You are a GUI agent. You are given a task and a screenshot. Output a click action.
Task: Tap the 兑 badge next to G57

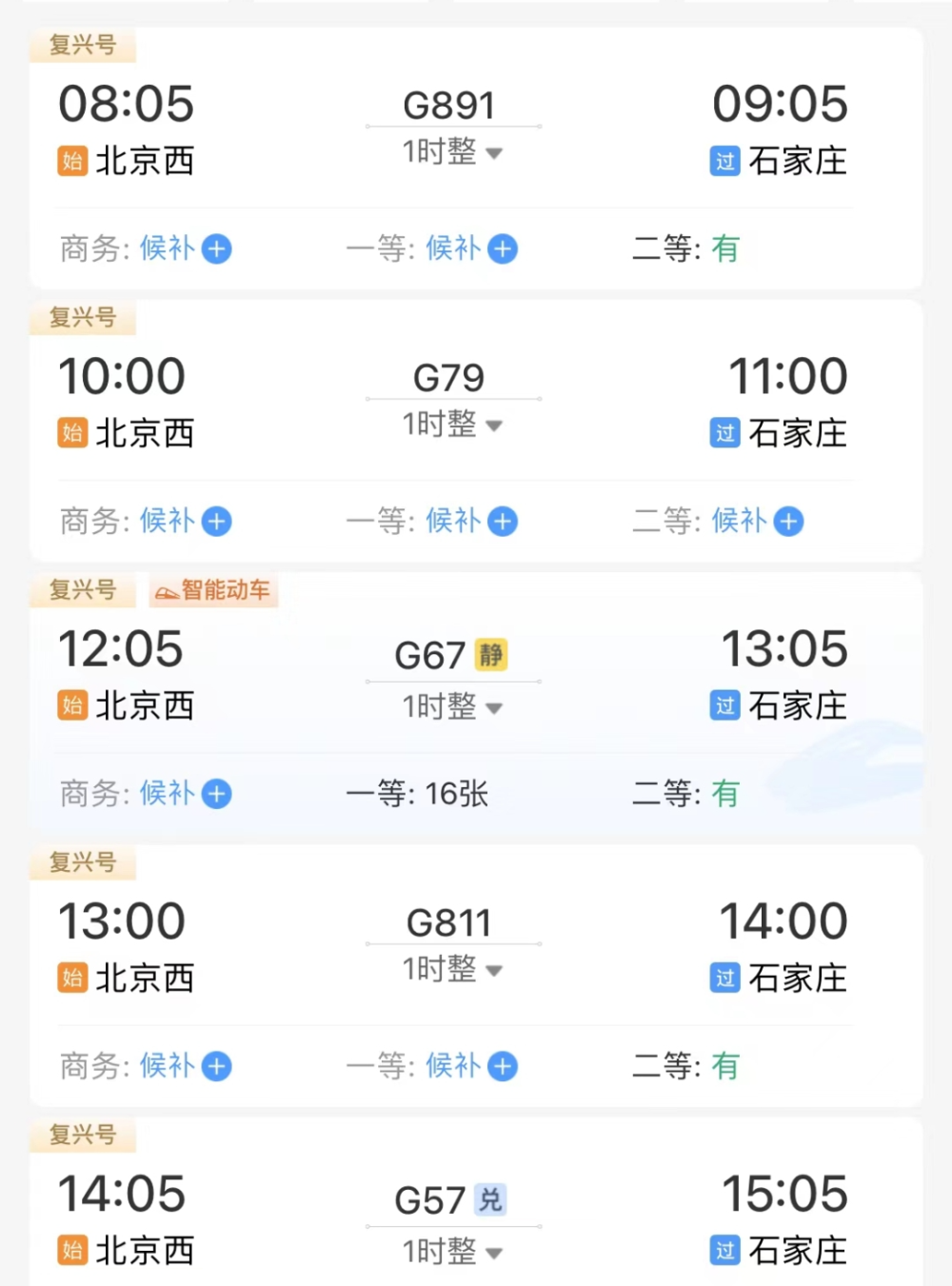tap(490, 1199)
